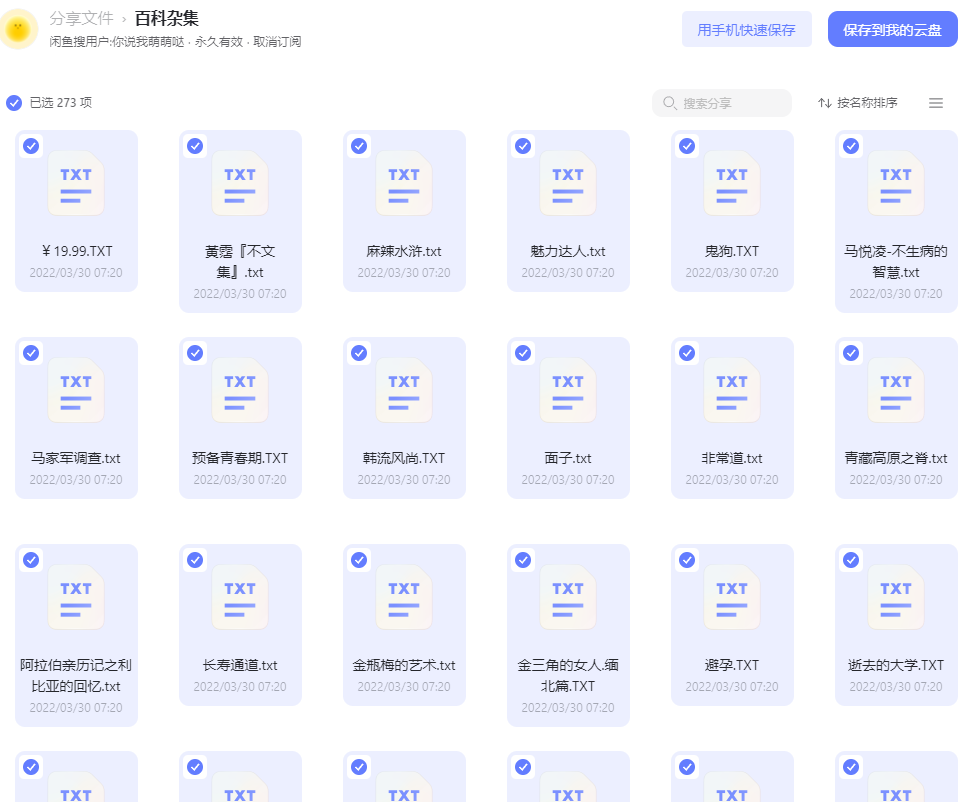
Task: Focus the 搜索分享 search field
Action: coord(722,103)
